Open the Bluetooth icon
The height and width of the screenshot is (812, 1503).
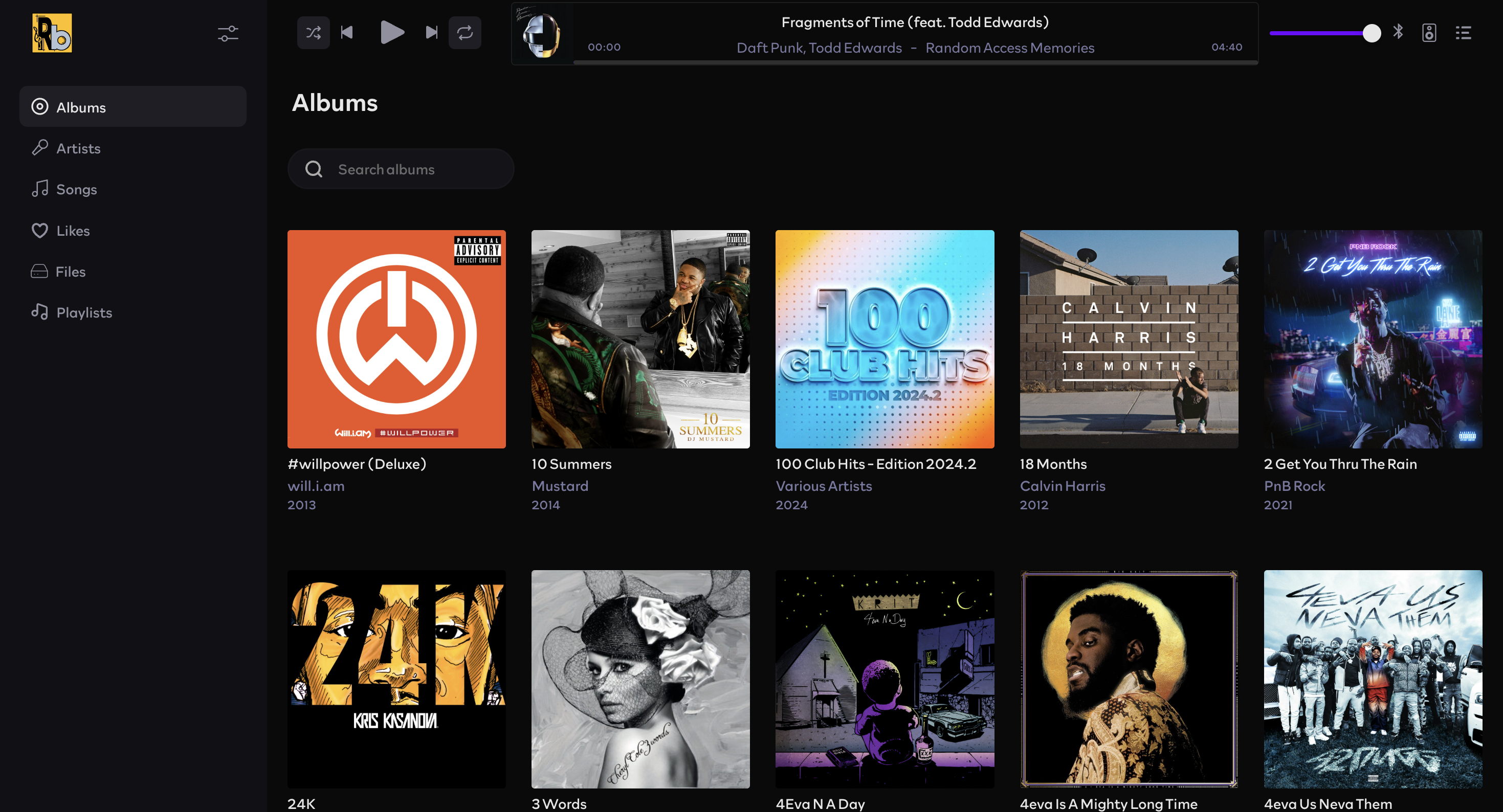click(x=1398, y=33)
